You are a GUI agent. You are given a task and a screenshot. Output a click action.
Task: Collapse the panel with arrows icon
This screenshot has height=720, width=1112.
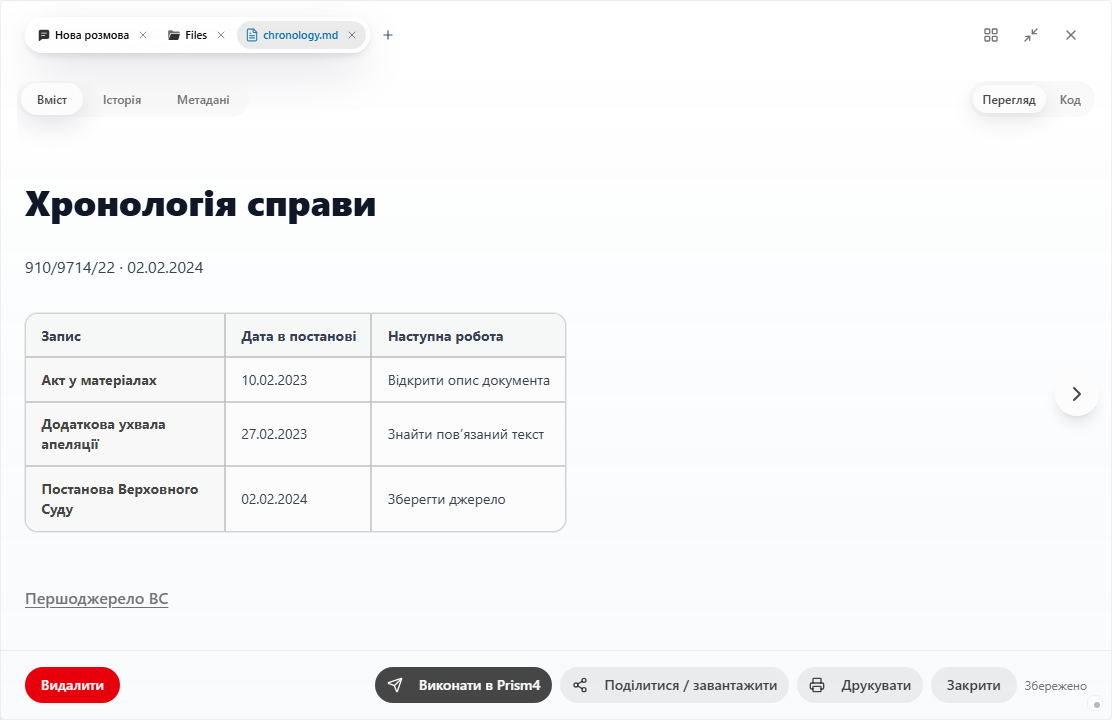[x=1031, y=35]
